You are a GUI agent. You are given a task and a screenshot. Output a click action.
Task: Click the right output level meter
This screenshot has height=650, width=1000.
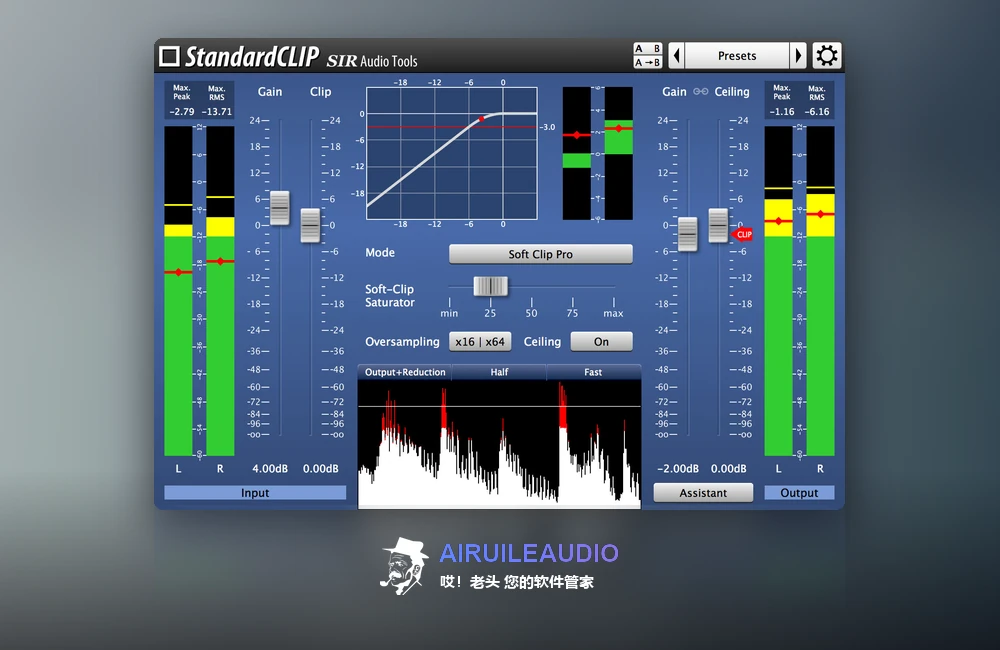[x=820, y=291]
